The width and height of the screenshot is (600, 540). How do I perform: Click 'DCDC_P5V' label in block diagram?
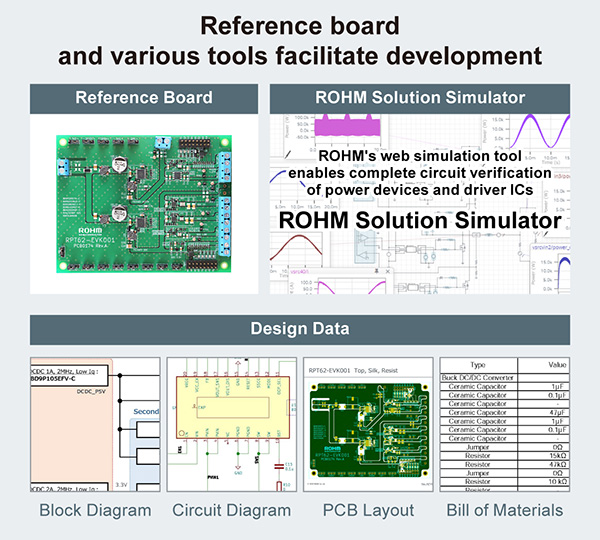tap(91, 392)
